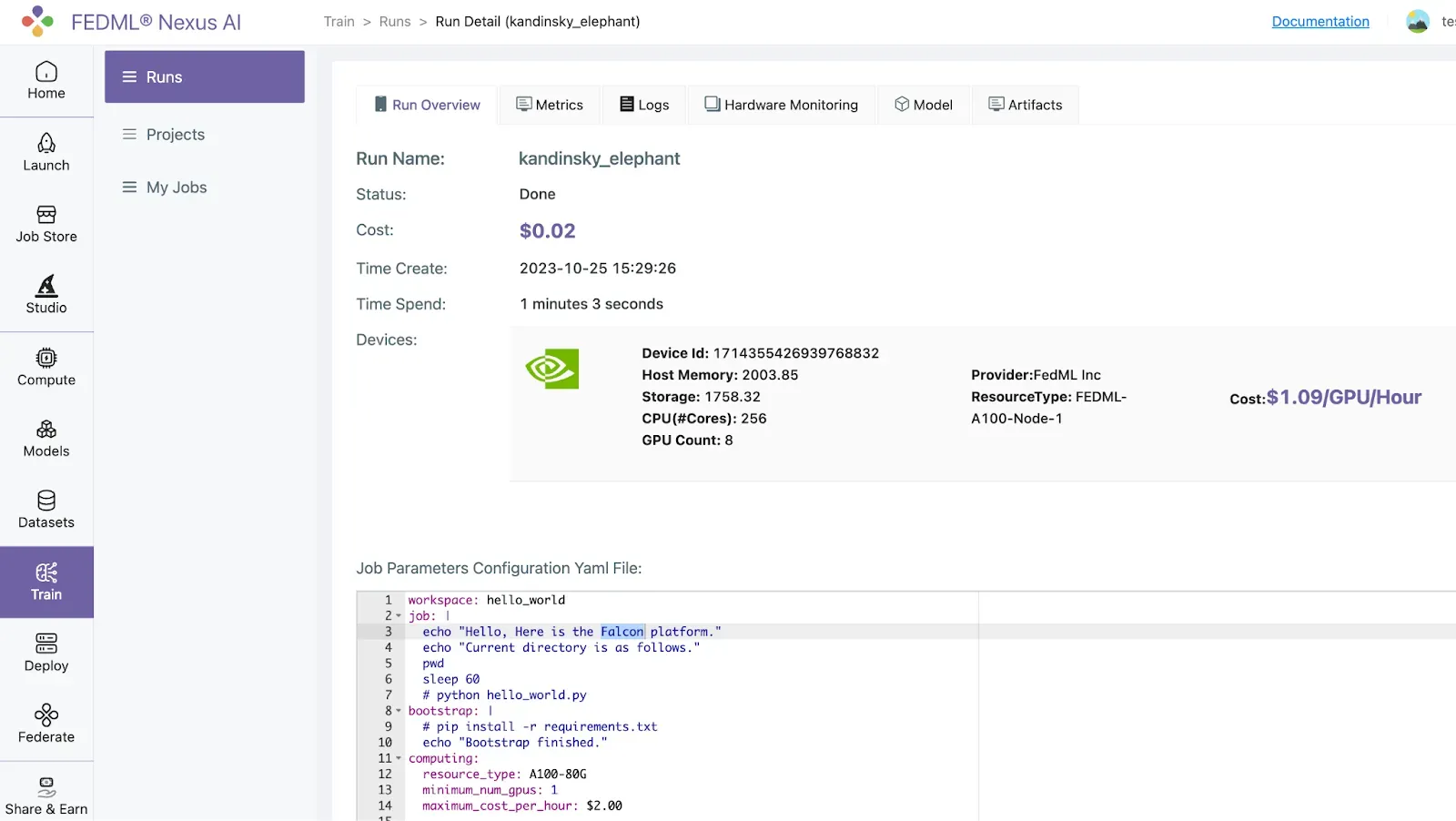Collapse the bootstrap block fold arrow
The width and height of the screenshot is (1456, 821).
(399, 711)
